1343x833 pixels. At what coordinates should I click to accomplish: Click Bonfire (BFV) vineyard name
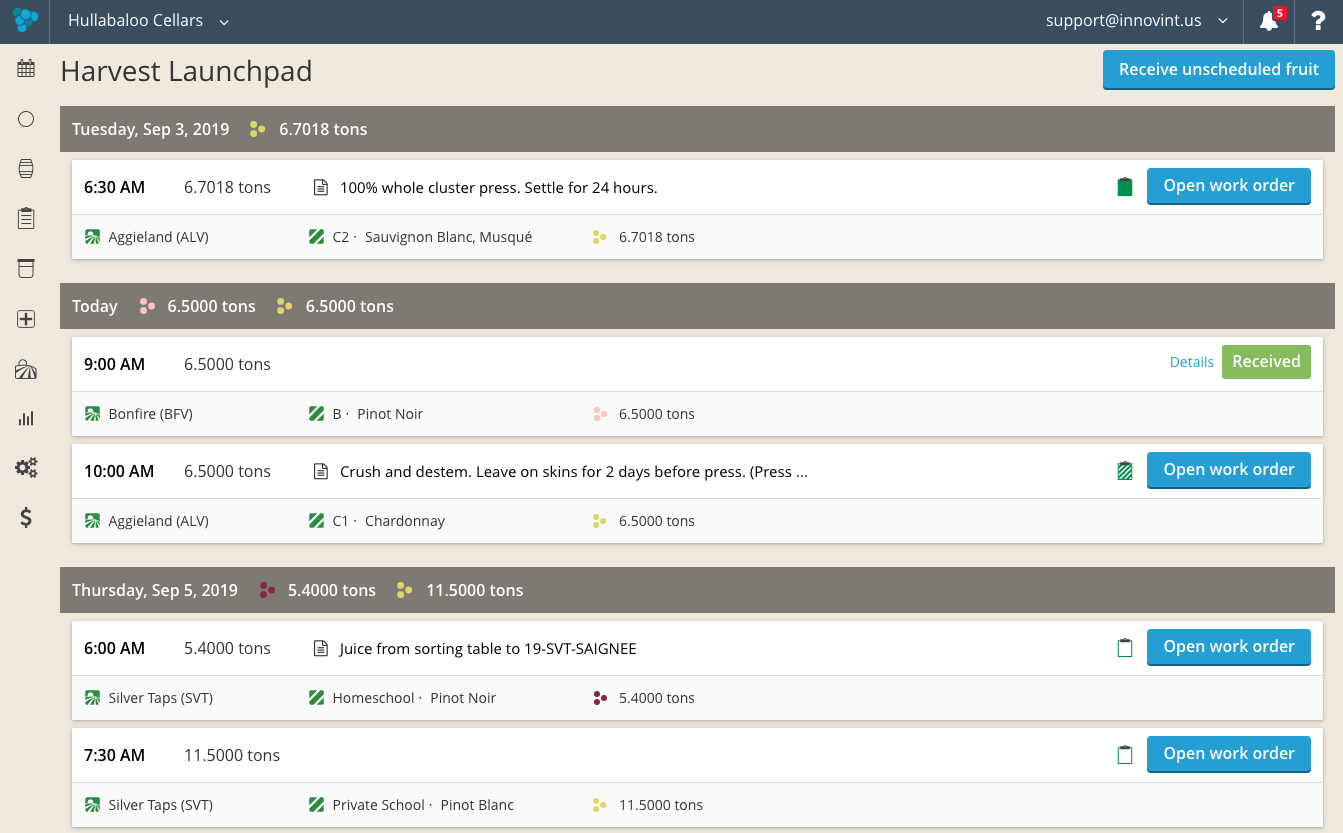click(x=151, y=414)
